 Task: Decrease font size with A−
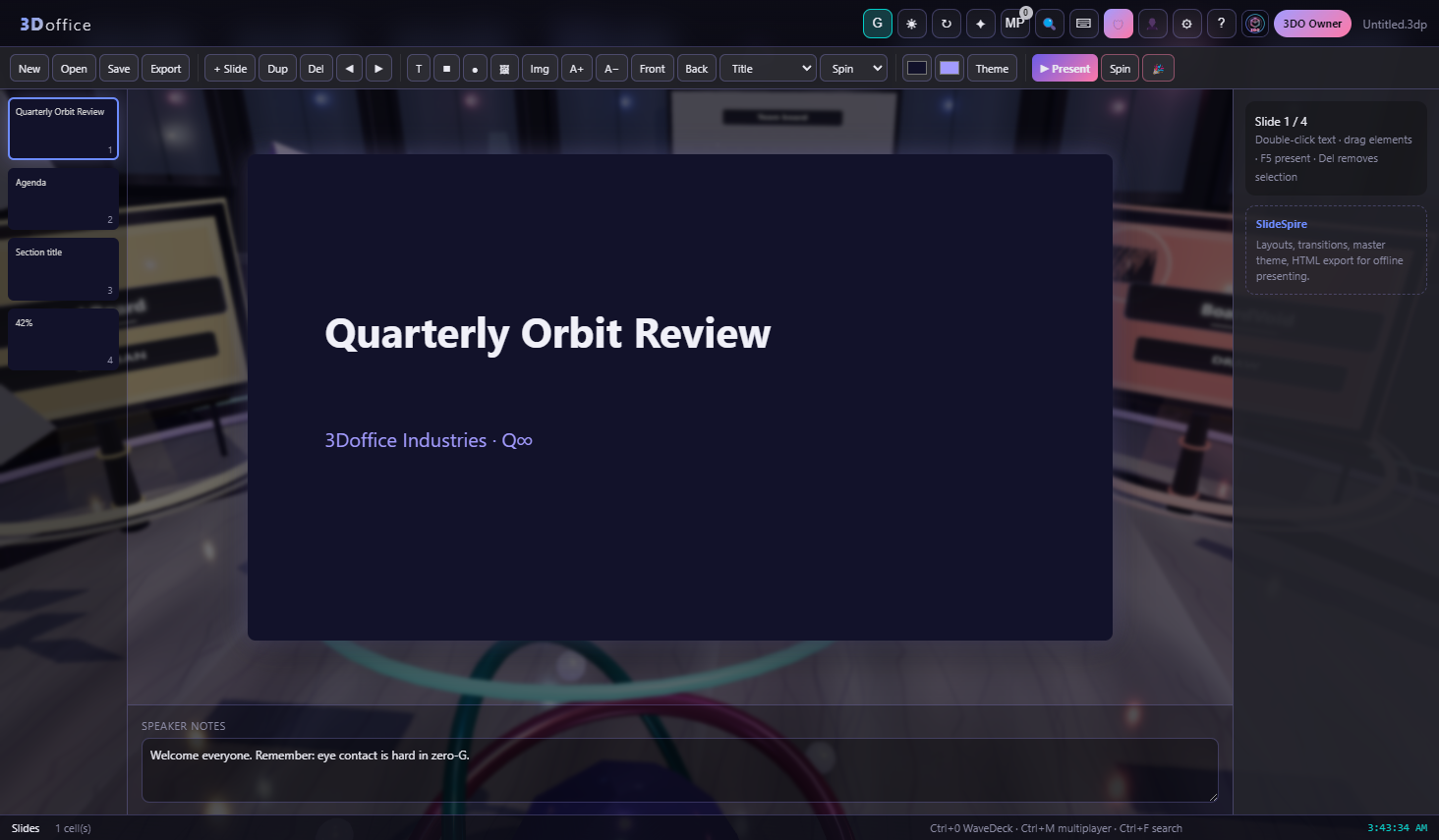[611, 69]
